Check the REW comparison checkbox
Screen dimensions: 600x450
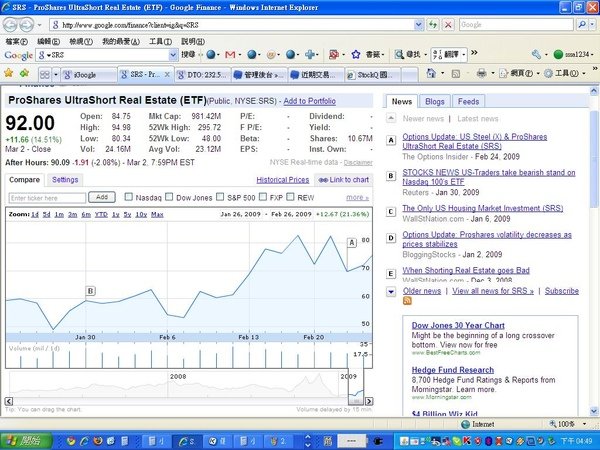[290, 197]
